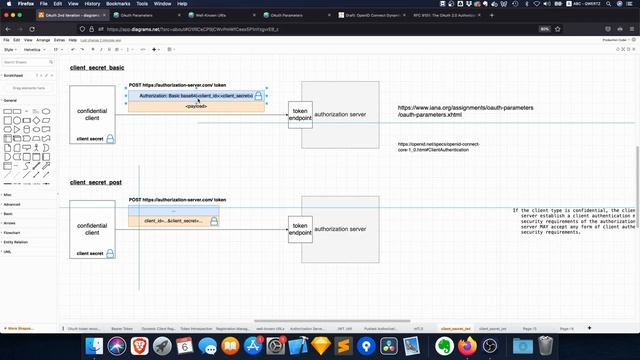The height and width of the screenshot is (360, 640).
Task: Expand the UML shapes section
Action: tap(7, 252)
